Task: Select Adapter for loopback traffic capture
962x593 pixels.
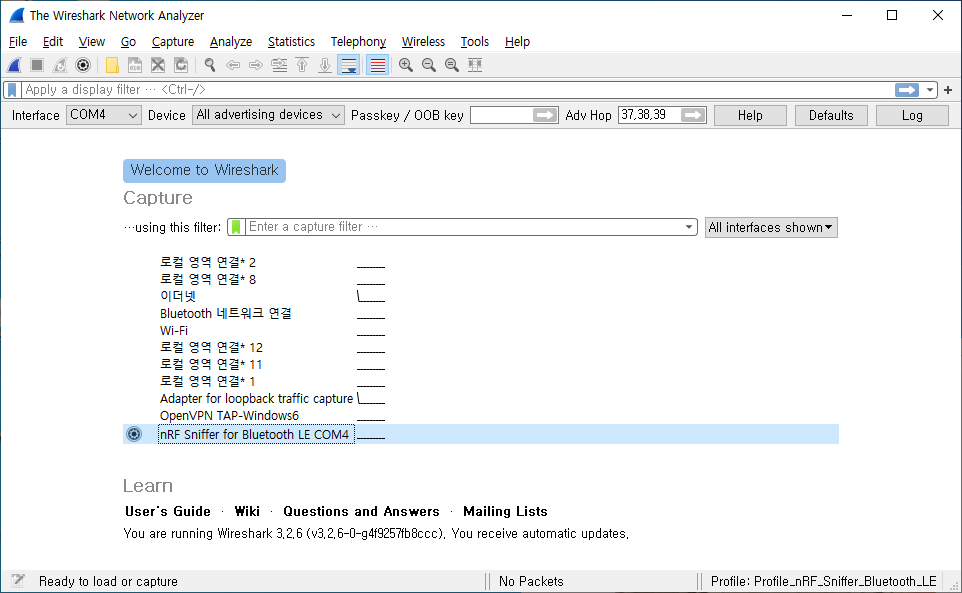Action: click(256, 399)
